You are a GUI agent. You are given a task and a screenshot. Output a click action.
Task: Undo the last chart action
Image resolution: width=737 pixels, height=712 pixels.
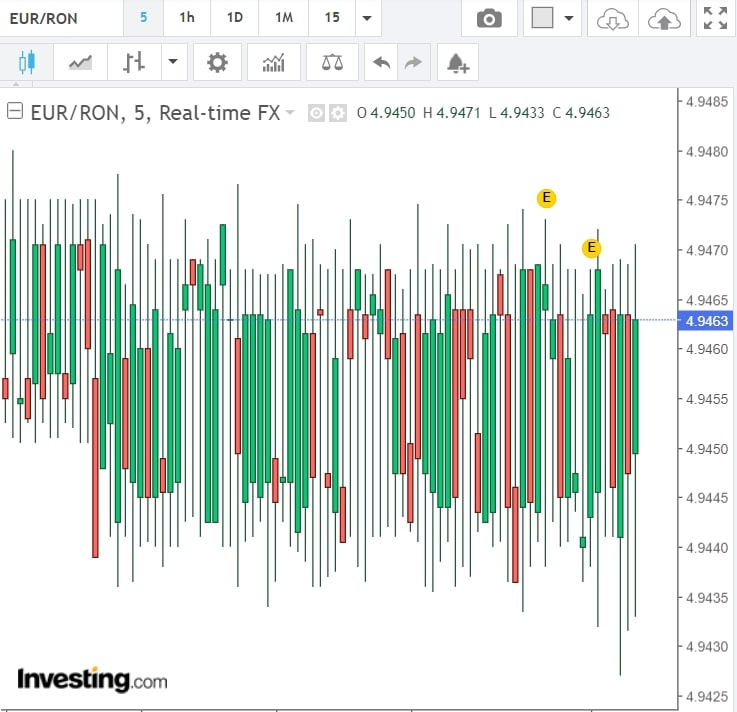381,63
